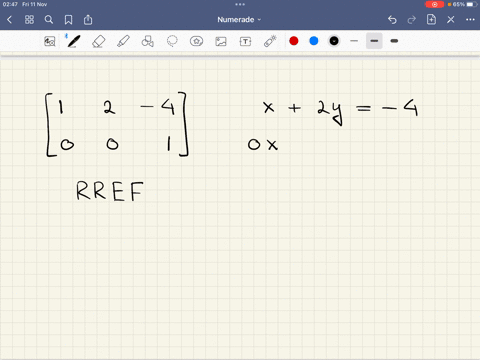Undo the last stroke
Image resolution: width=480 pixels, height=360 pixels.
[x=392, y=20]
